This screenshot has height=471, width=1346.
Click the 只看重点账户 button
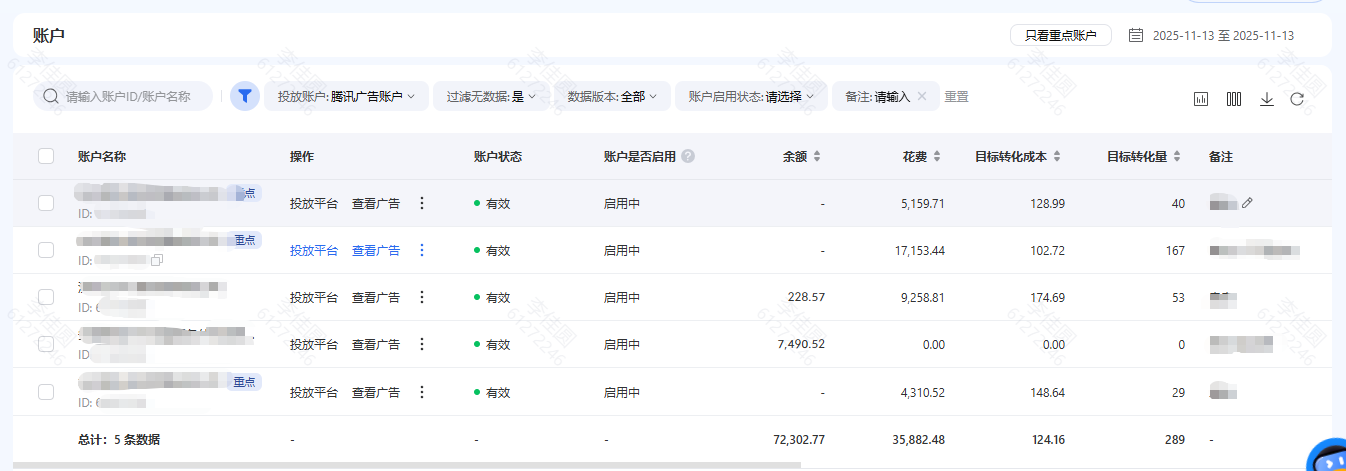click(x=1060, y=36)
